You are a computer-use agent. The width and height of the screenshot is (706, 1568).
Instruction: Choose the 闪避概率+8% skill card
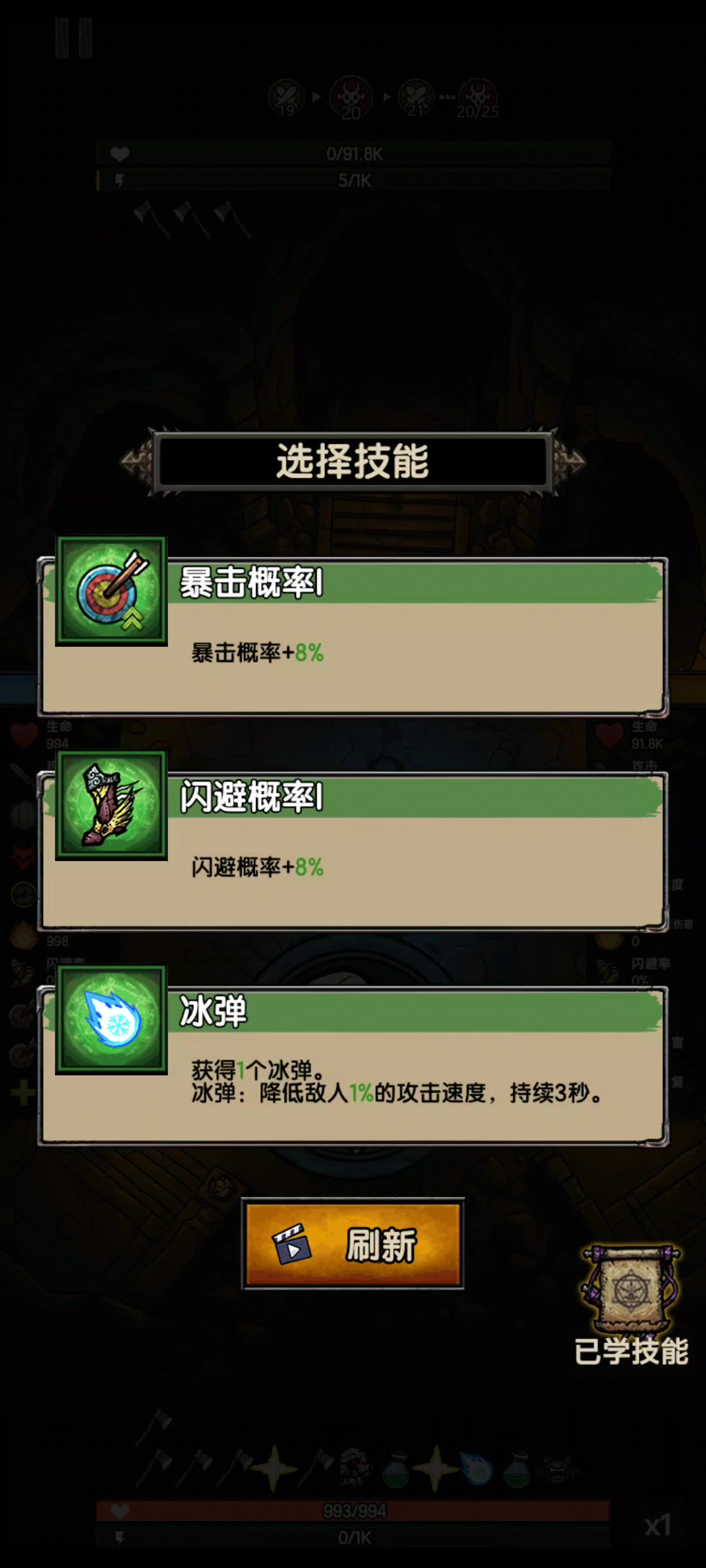[353, 851]
